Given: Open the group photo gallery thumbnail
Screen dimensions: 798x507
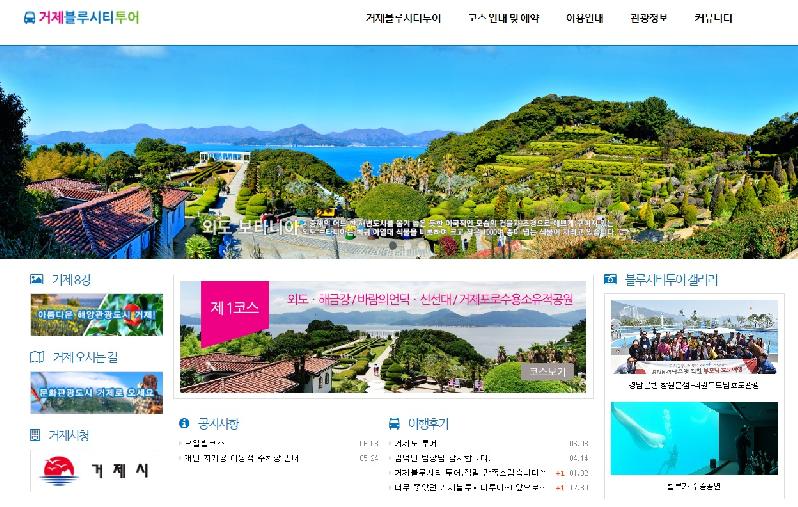Looking at the screenshot, I should pos(693,337).
